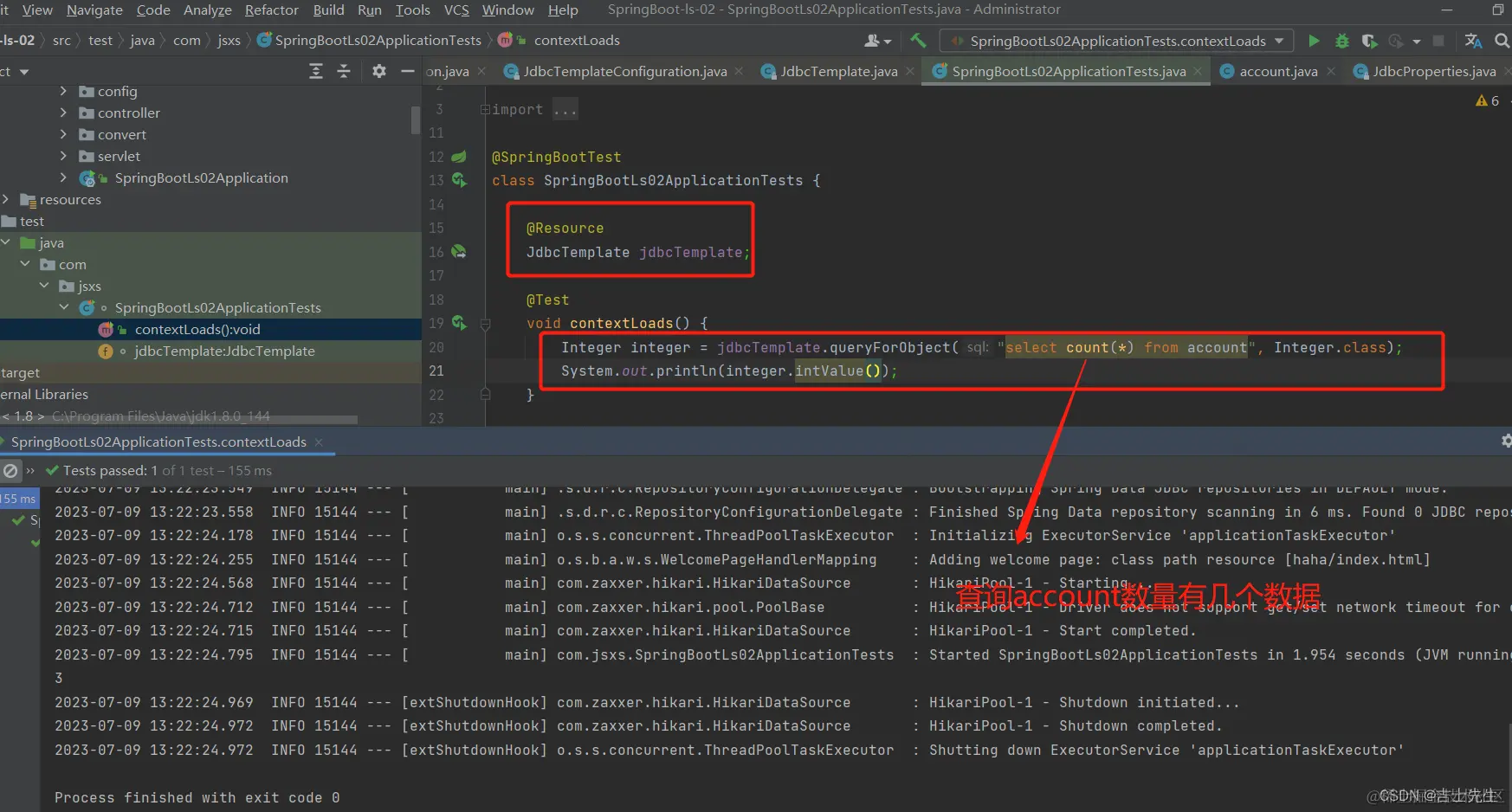Click the src breadcrumb
The height and width of the screenshot is (812, 1512).
coord(61,41)
